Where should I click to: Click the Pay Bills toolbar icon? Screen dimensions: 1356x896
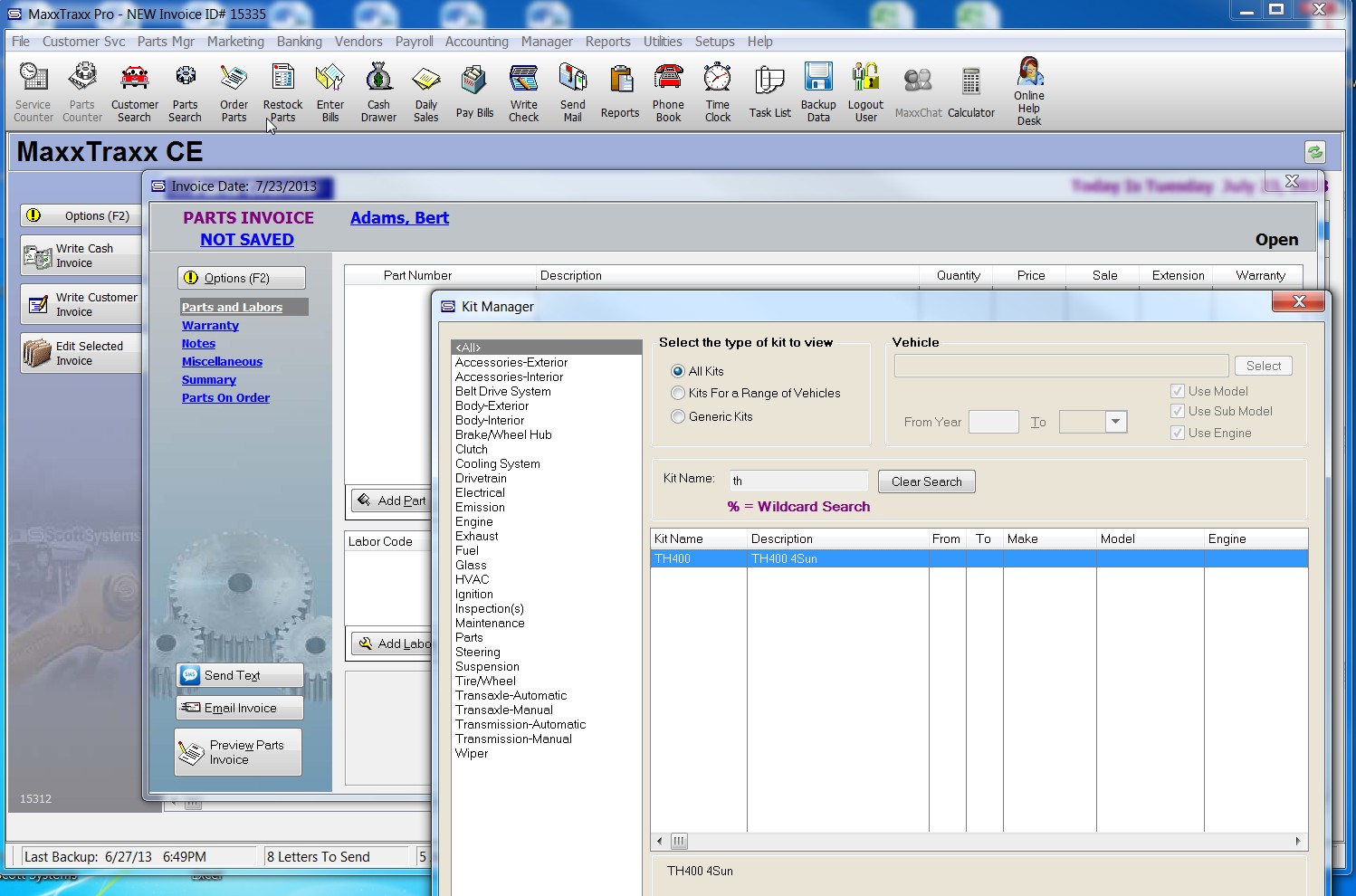tap(474, 92)
